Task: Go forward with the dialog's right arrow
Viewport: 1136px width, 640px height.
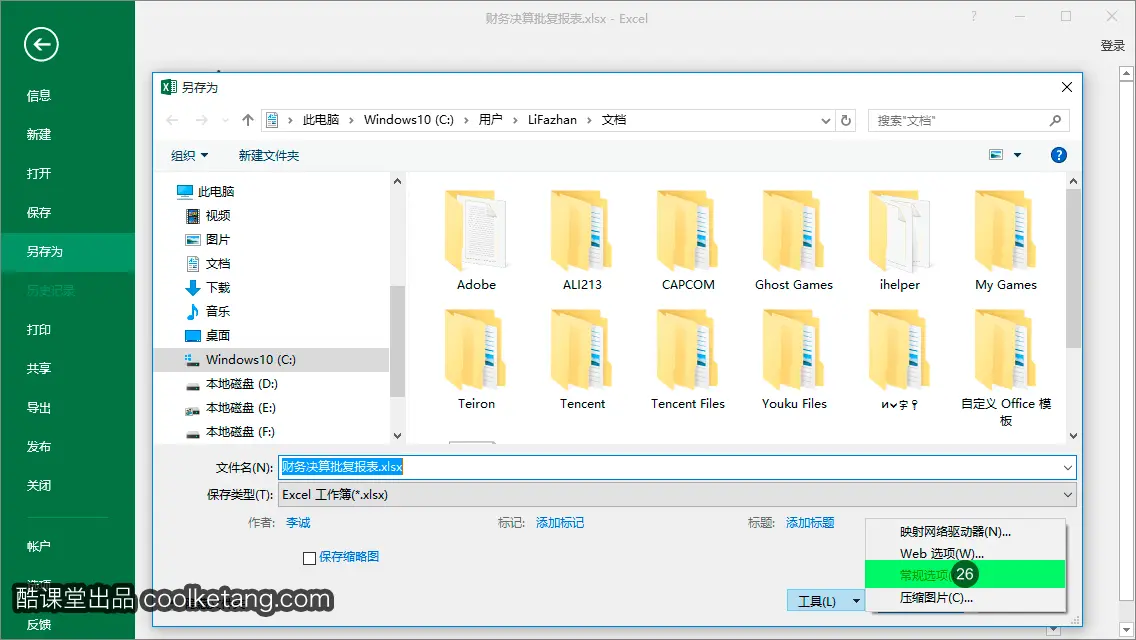Action: coord(201,120)
